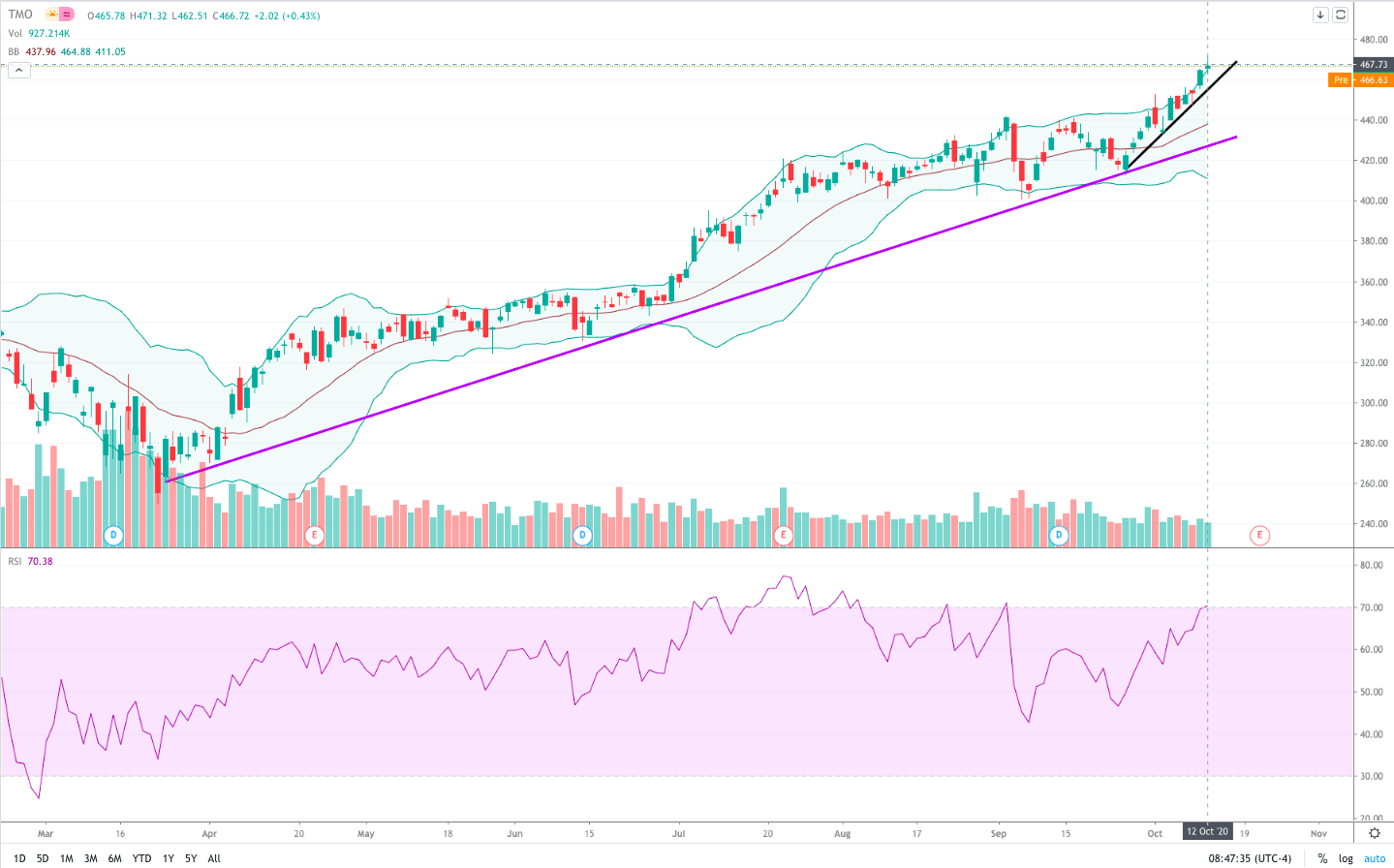Click the Nov label on the time axis
Screen dimensions: 1394x868
(1318, 833)
